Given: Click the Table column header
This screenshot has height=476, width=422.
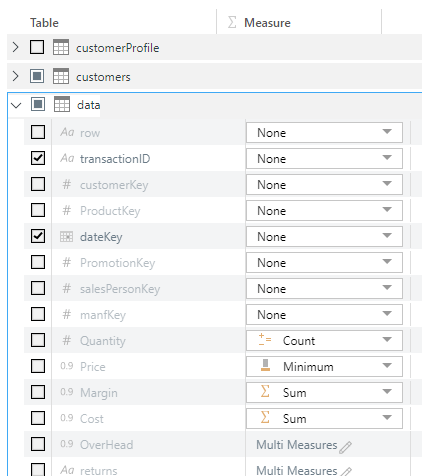Looking at the screenshot, I should pos(44,23).
